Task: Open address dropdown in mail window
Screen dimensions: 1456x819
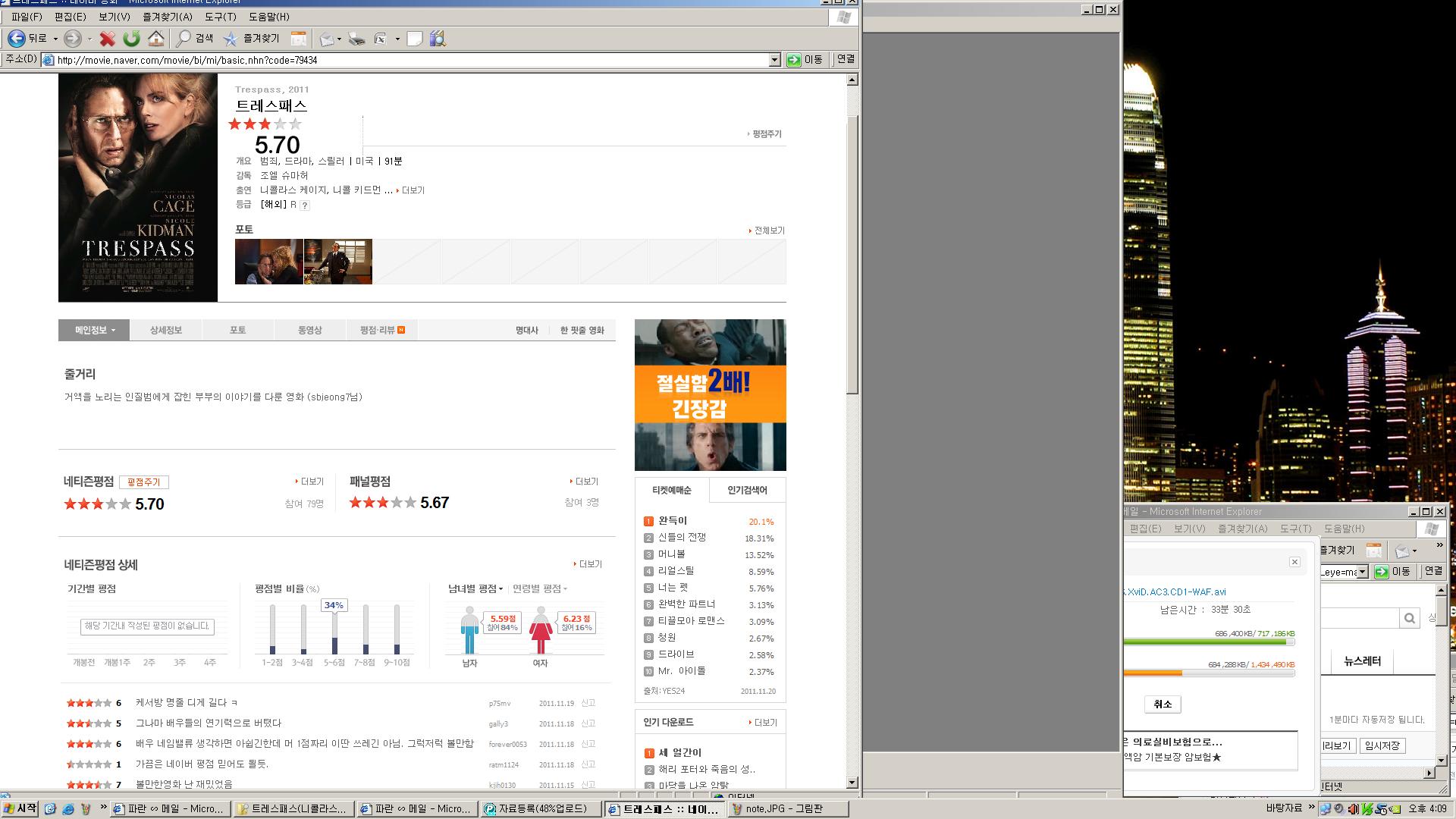Action: 1362,572
